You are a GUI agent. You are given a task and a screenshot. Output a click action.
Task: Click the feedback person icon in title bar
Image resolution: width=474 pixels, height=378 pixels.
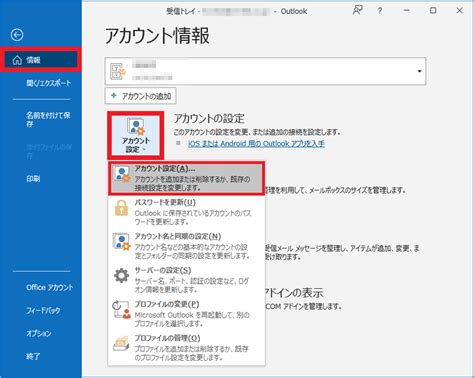(358, 10)
